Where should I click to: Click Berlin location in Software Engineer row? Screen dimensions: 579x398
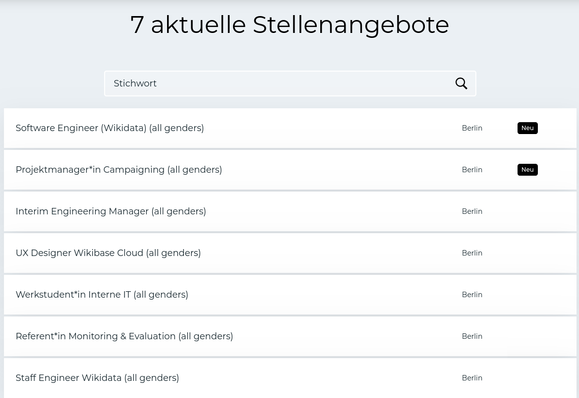click(472, 128)
